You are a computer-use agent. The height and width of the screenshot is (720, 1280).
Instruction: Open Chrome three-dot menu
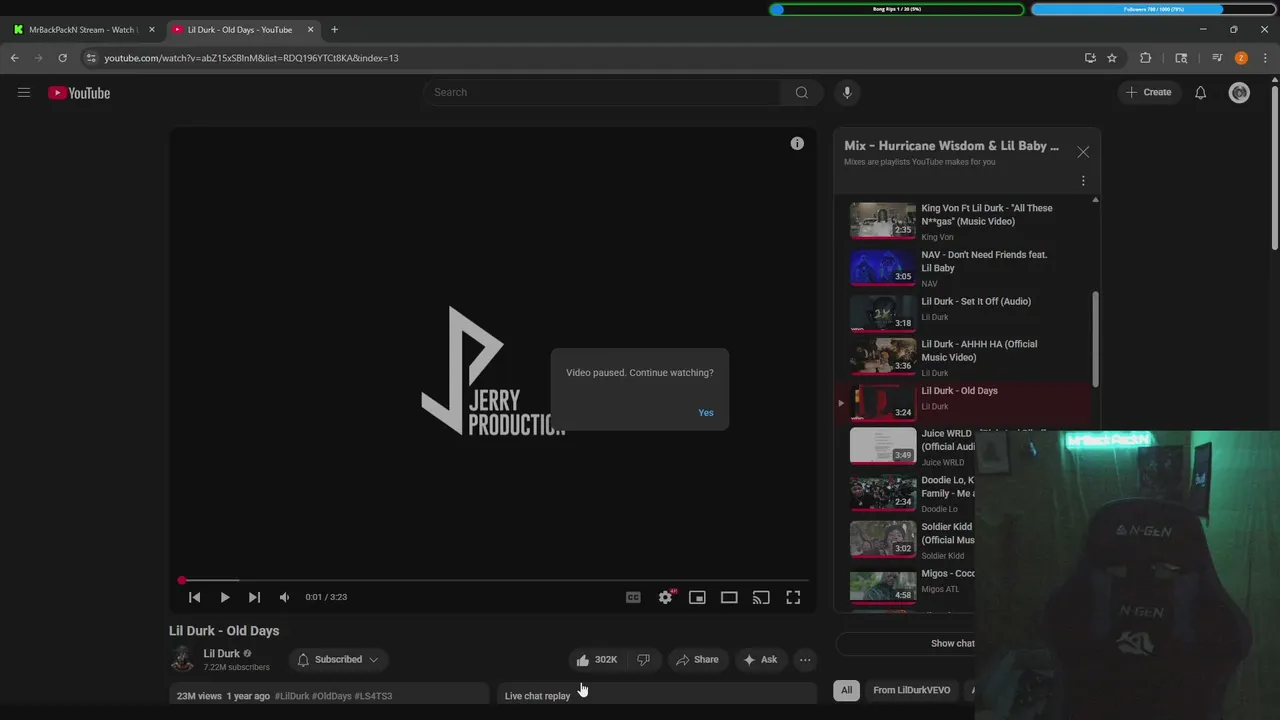1265,58
